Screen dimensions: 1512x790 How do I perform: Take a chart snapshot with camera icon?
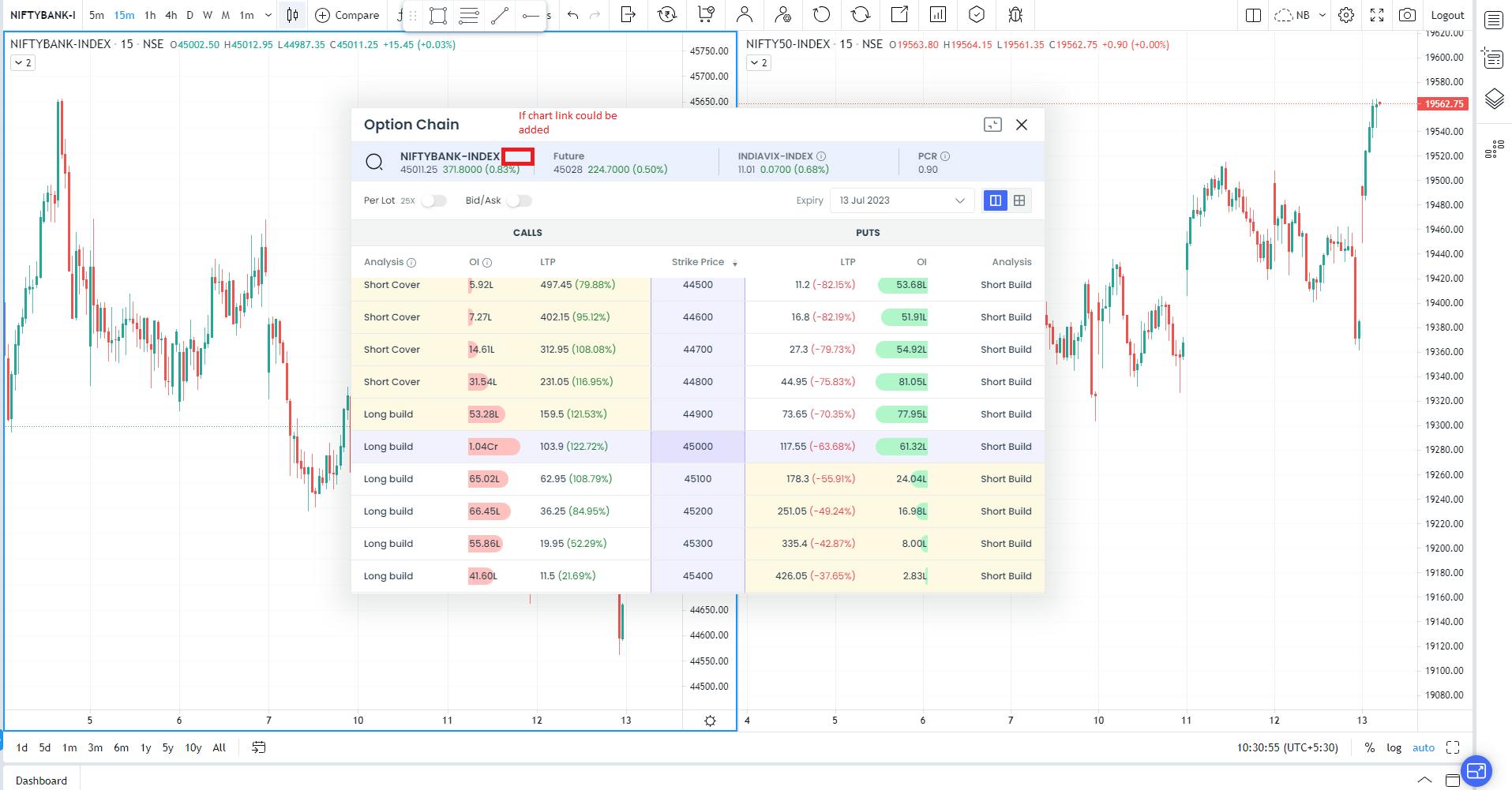tap(1407, 15)
